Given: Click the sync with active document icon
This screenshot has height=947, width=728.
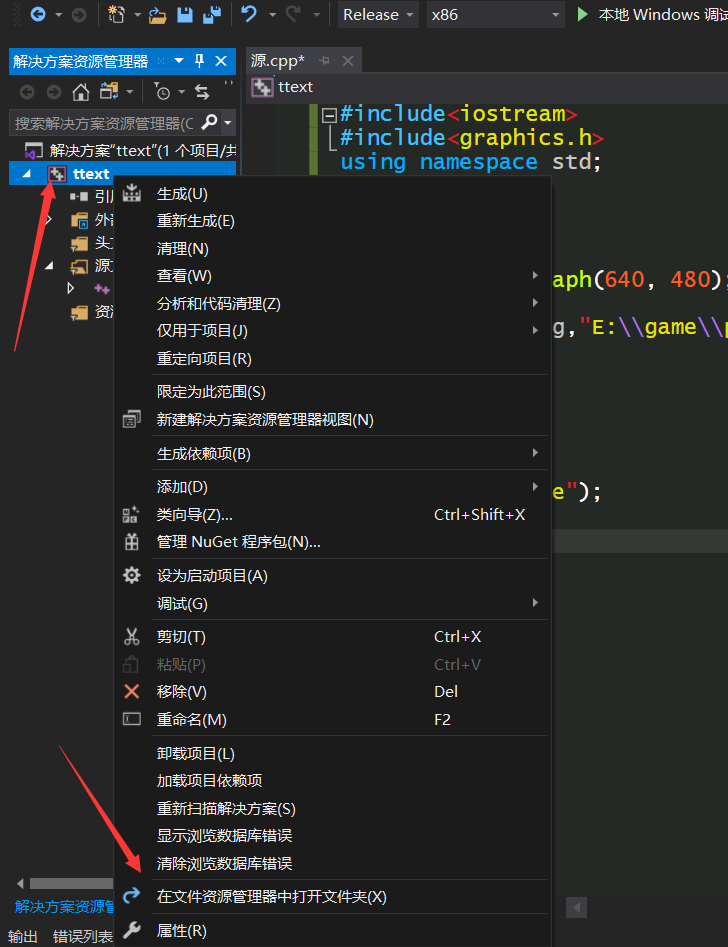Looking at the screenshot, I should (202, 92).
